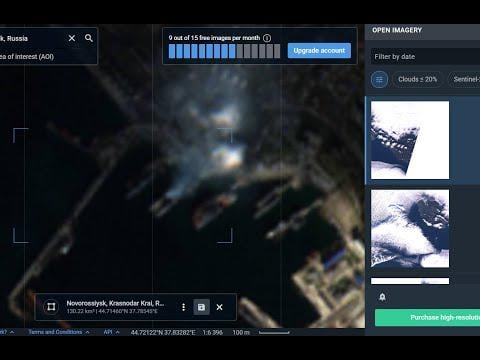Save the Novorossiysk area of interest
The width and height of the screenshot is (480, 360).
click(201, 307)
